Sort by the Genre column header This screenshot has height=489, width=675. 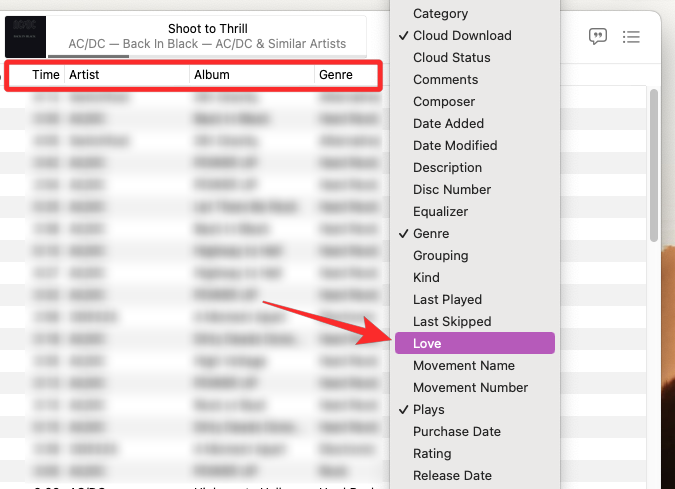click(335, 75)
